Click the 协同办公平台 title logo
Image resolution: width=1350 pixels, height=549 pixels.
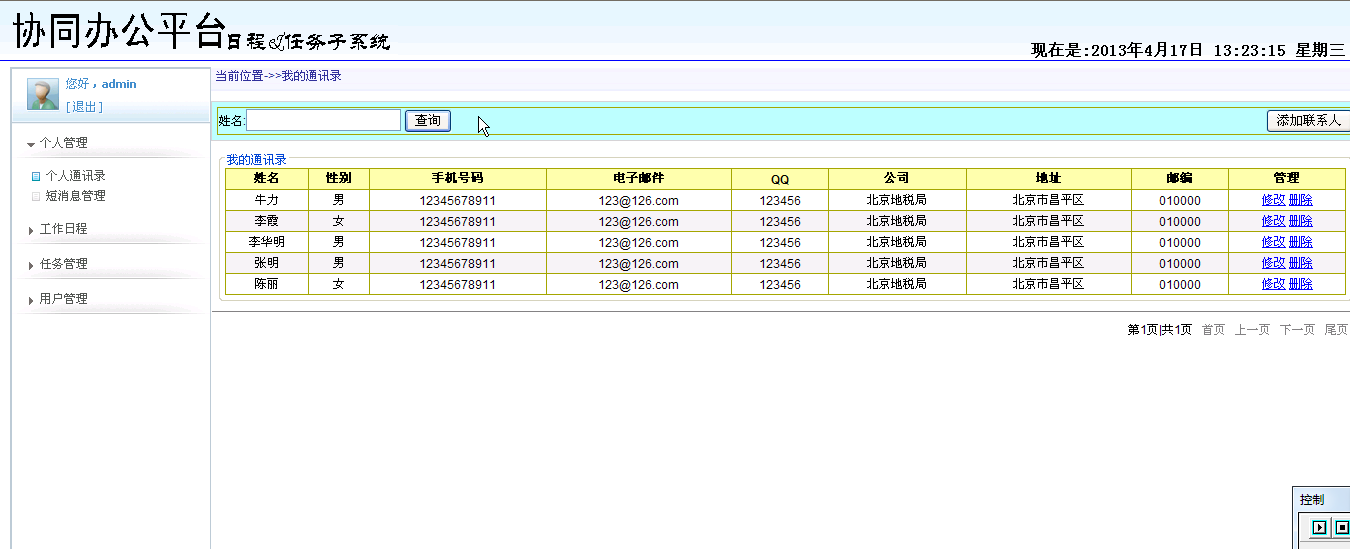[x=118, y=30]
